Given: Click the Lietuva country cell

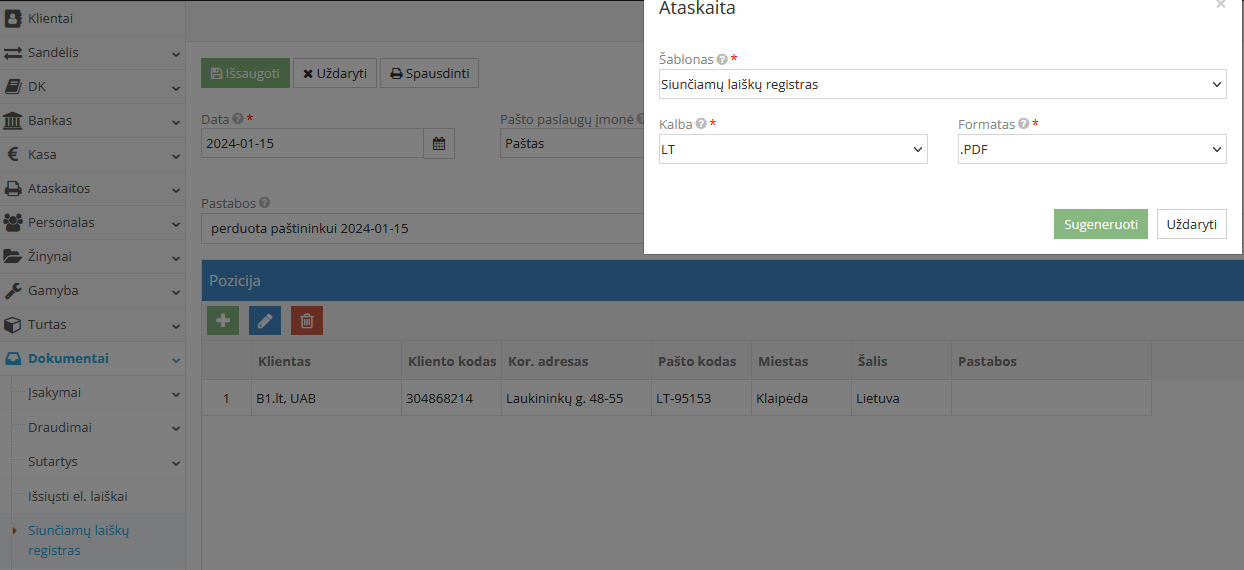Looking at the screenshot, I should pyautogui.click(x=901, y=398).
